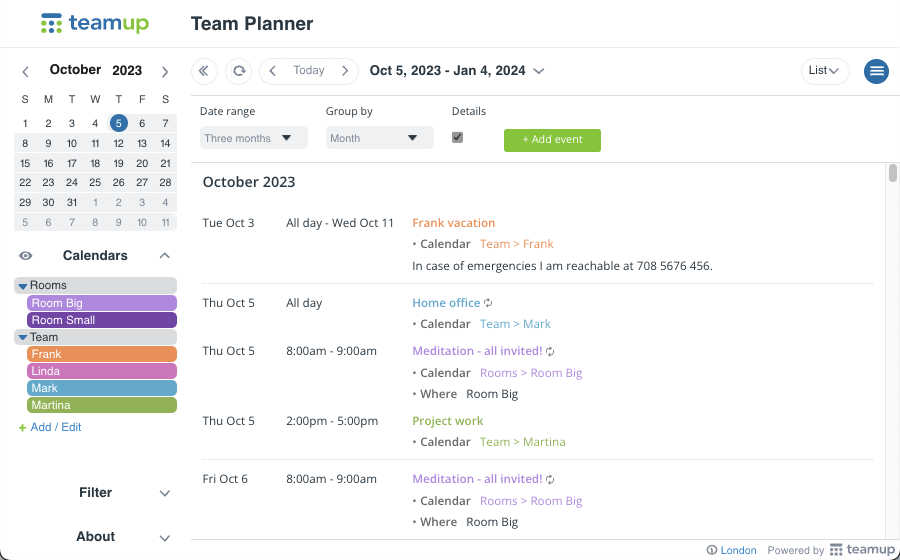This screenshot has height=560, width=900.
Task: Refresh the calendar with reload icon
Action: [x=239, y=71]
